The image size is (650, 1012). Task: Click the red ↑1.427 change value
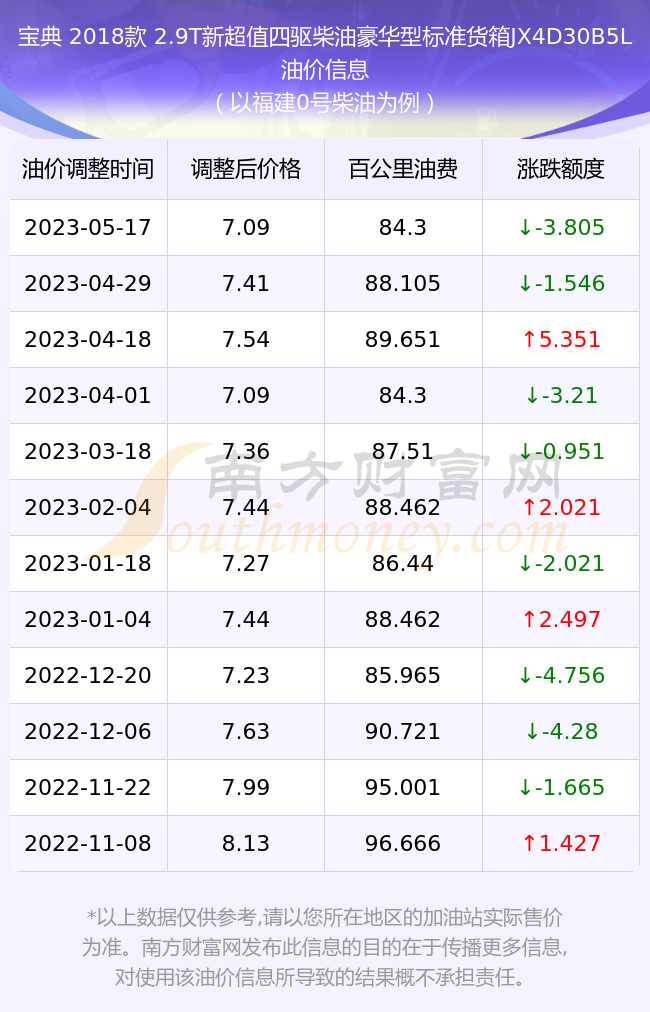(x=561, y=844)
